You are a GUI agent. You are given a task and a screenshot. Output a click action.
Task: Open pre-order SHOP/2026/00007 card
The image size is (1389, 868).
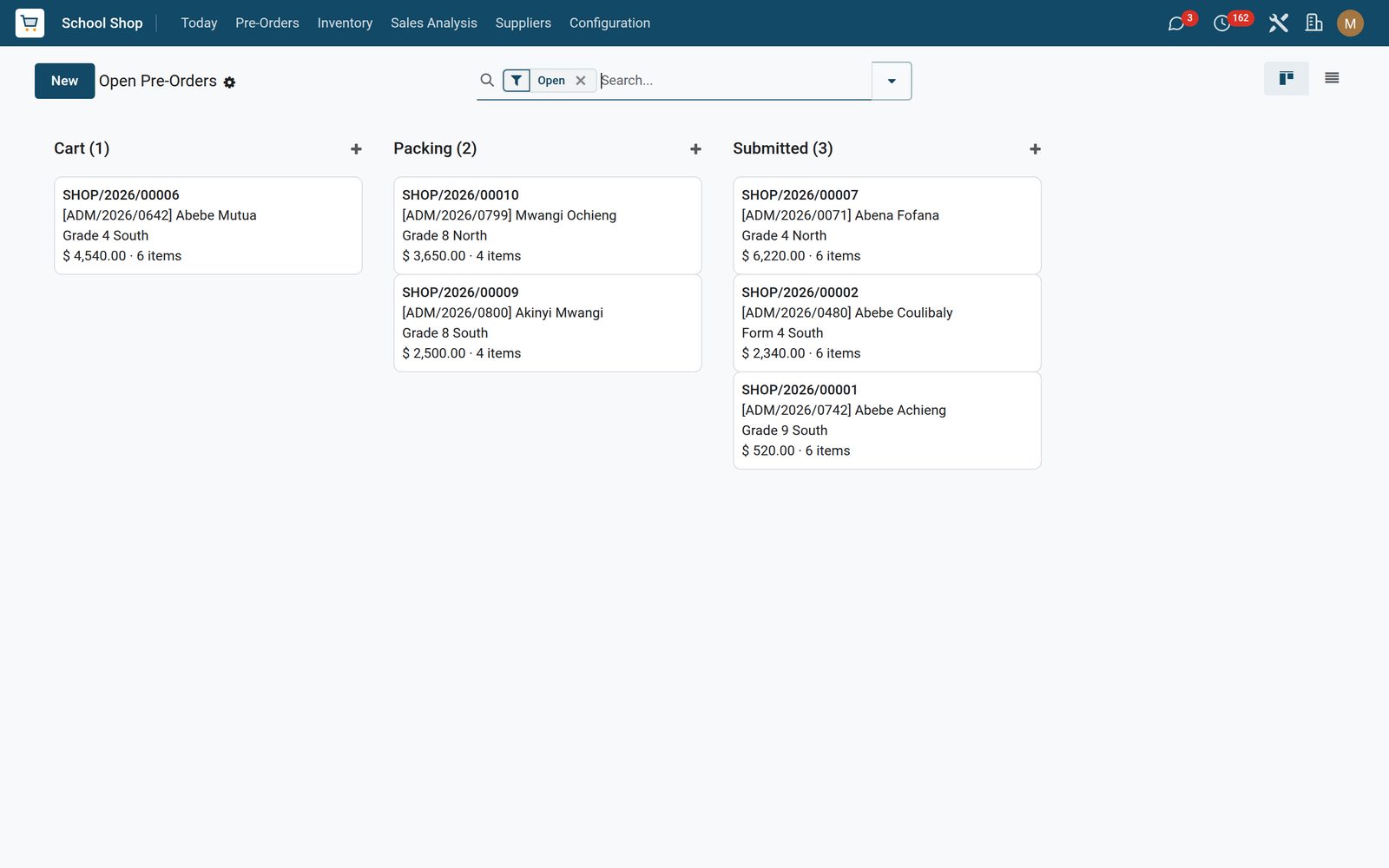(887, 226)
